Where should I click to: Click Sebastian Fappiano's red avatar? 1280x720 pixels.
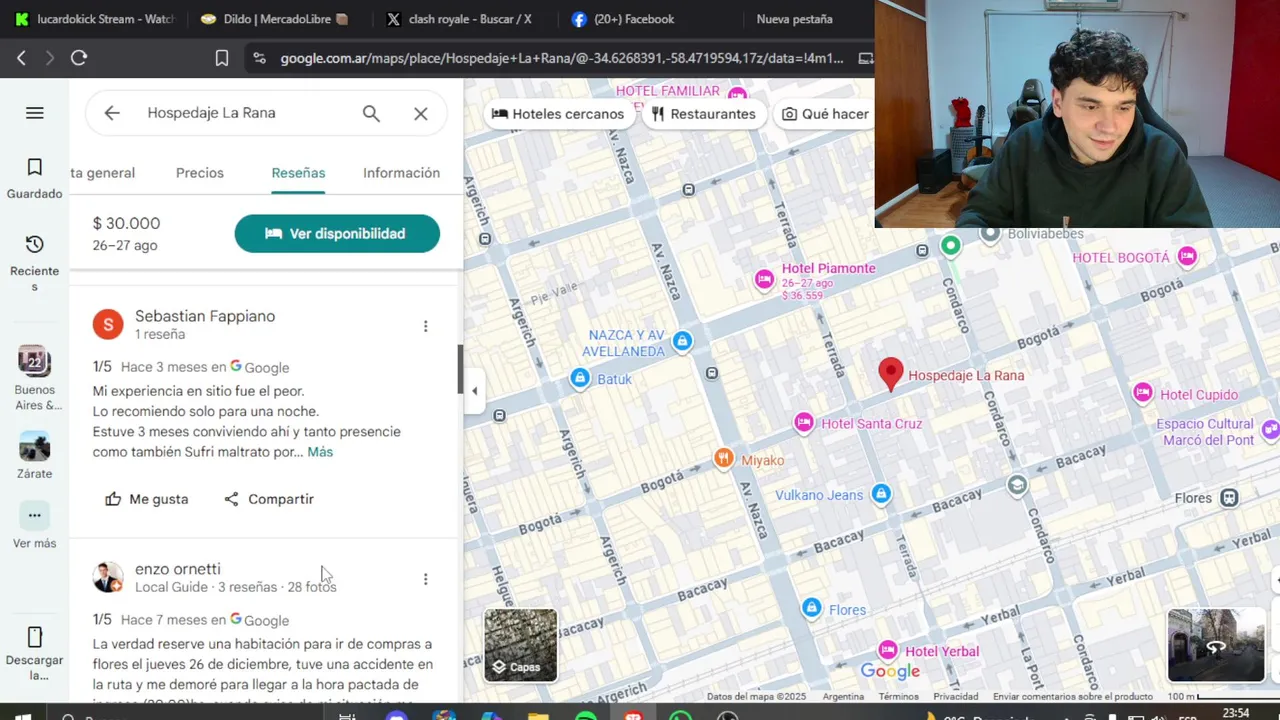(108, 324)
